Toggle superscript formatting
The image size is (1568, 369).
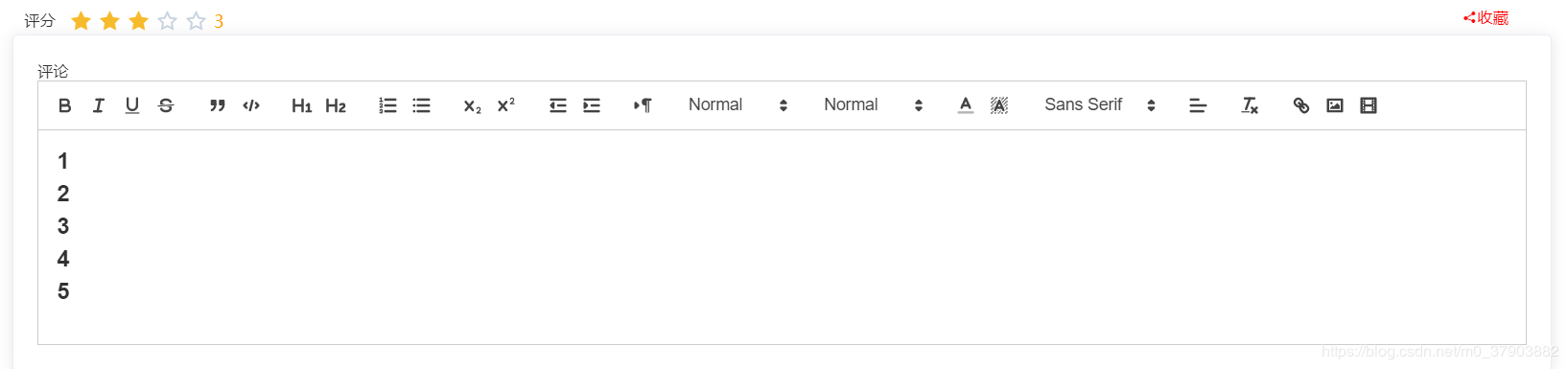point(506,105)
